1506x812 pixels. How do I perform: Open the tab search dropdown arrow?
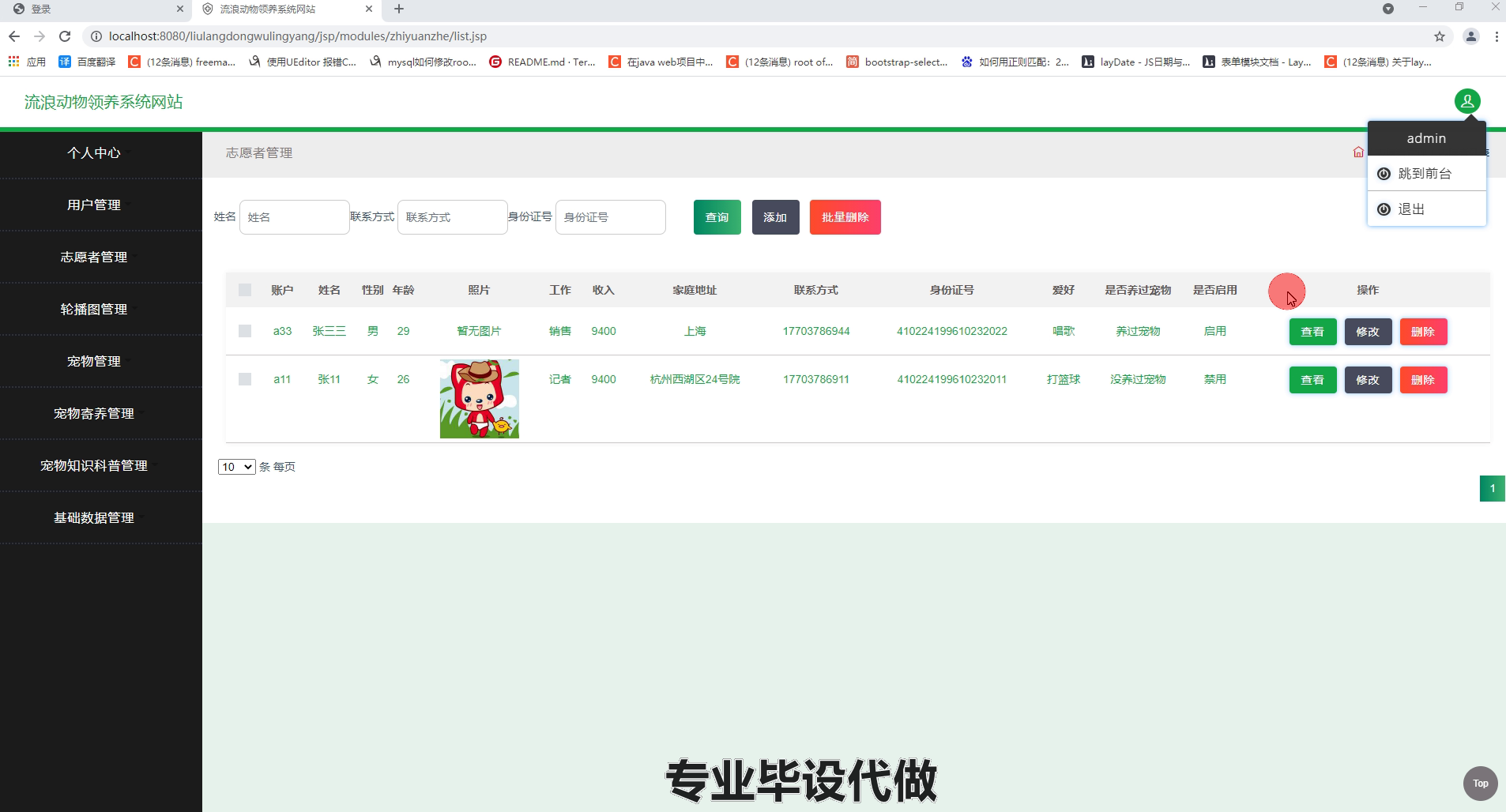pyautogui.click(x=1388, y=9)
